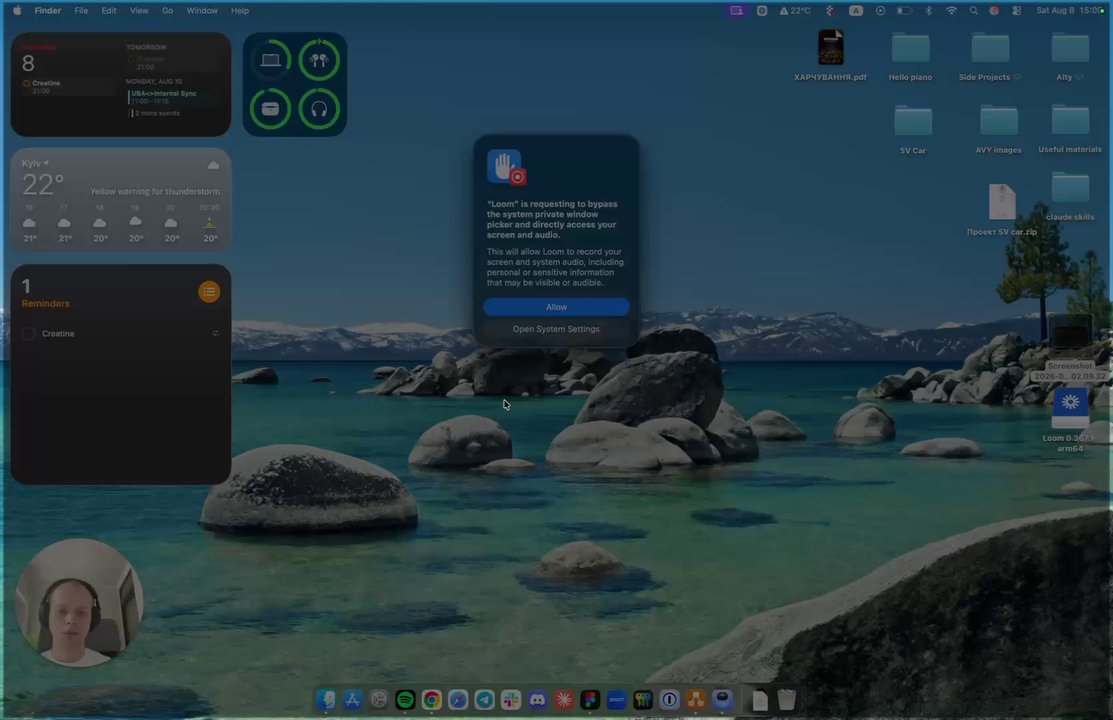This screenshot has height=720, width=1113.
Task: Mark Creatine reminder as complete
Action: (28, 334)
